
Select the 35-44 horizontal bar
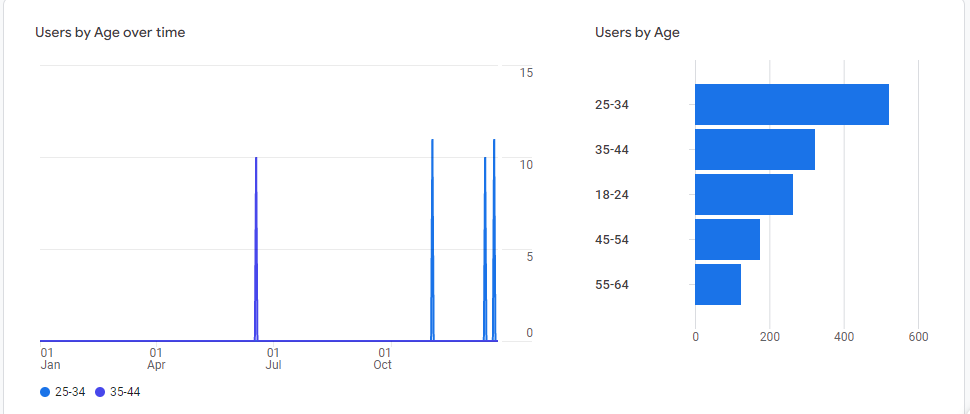(x=754, y=150)
